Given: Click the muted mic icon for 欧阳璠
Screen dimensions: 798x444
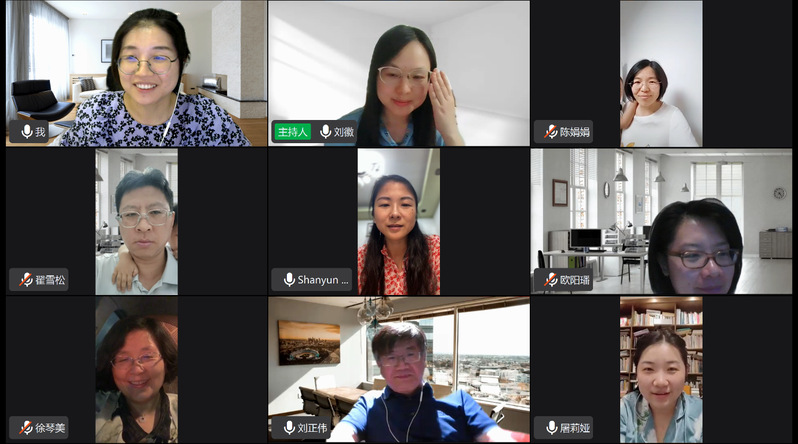Looking at the screenshot, I should (551, 280).
